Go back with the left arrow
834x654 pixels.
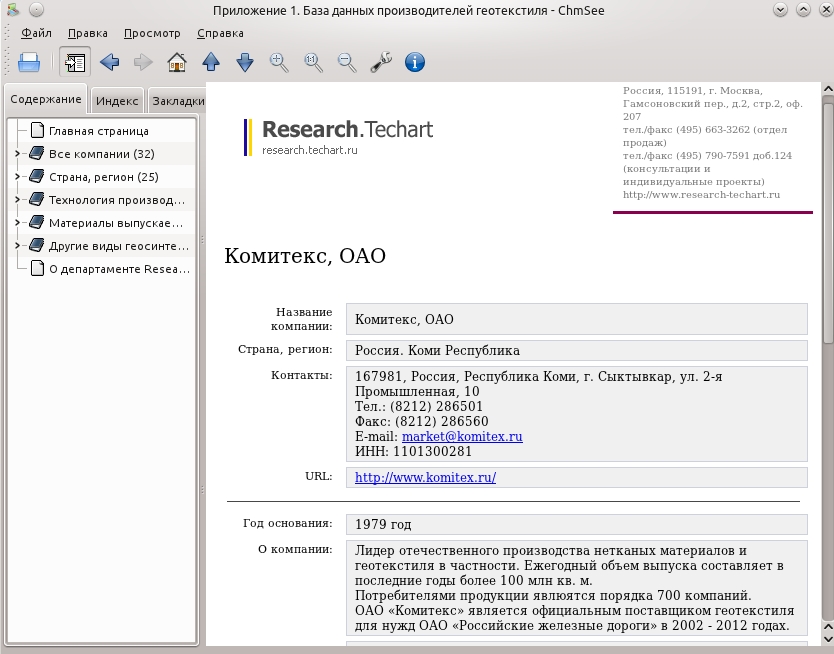pos(110,62)
